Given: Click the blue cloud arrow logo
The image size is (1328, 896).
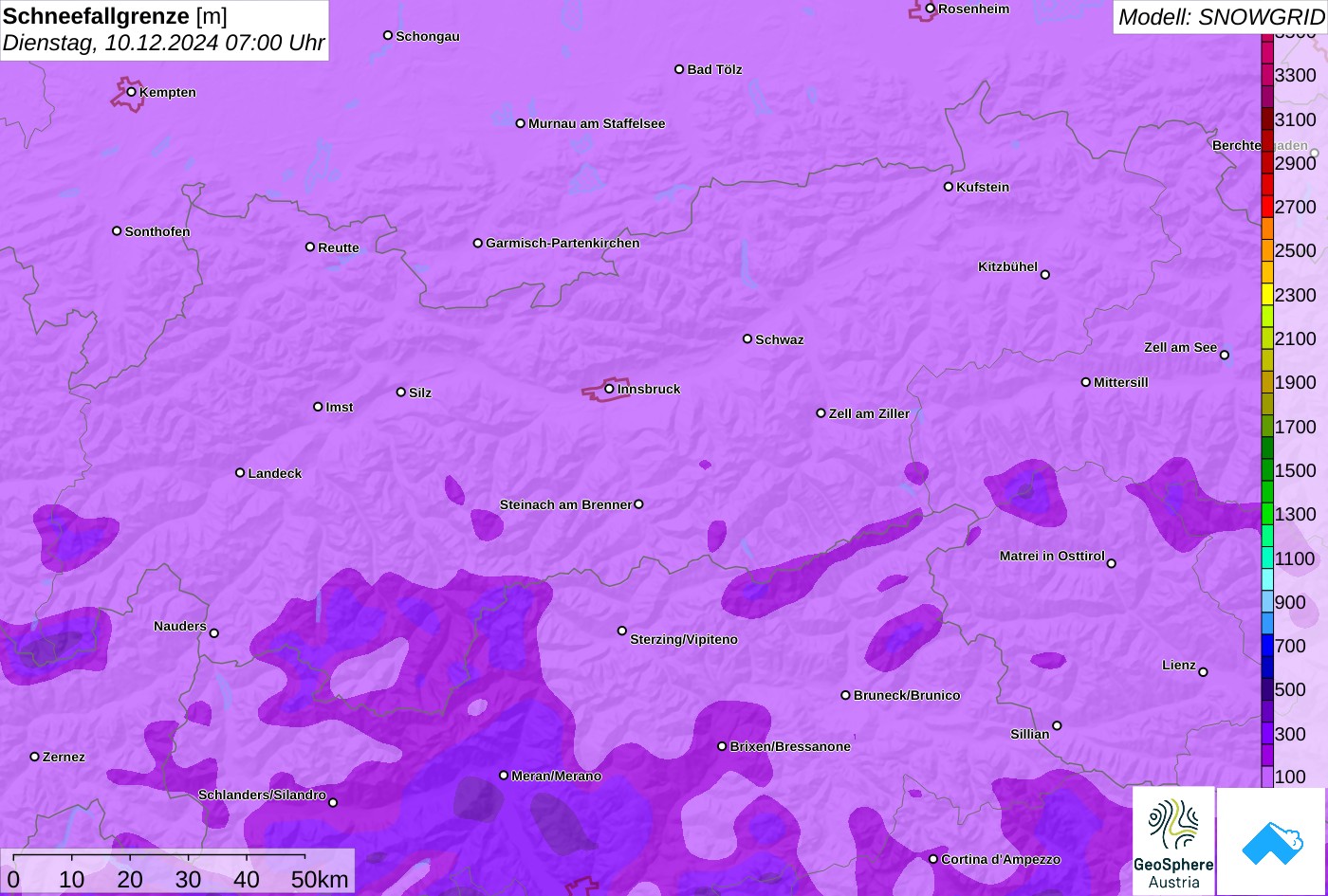Looking at the screenshot, I should (1272, 841).
